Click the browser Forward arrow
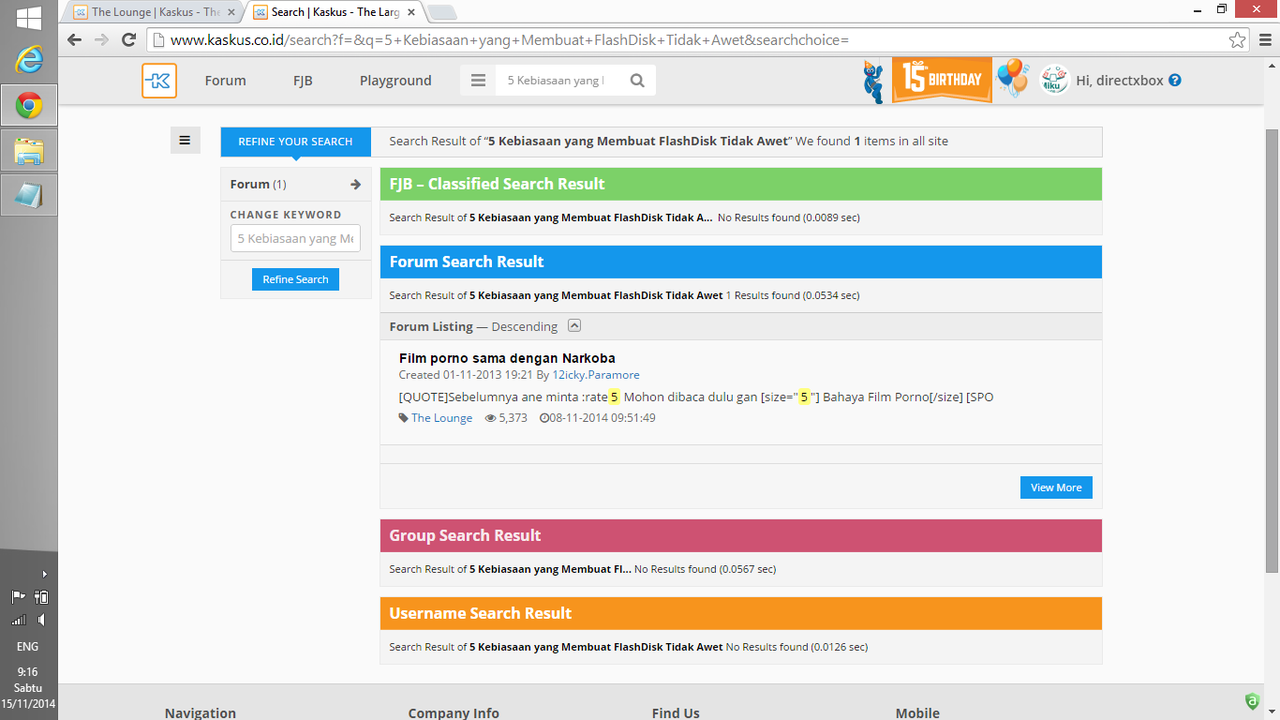Viewport: 1280px width, 720px height. point(101,40)
